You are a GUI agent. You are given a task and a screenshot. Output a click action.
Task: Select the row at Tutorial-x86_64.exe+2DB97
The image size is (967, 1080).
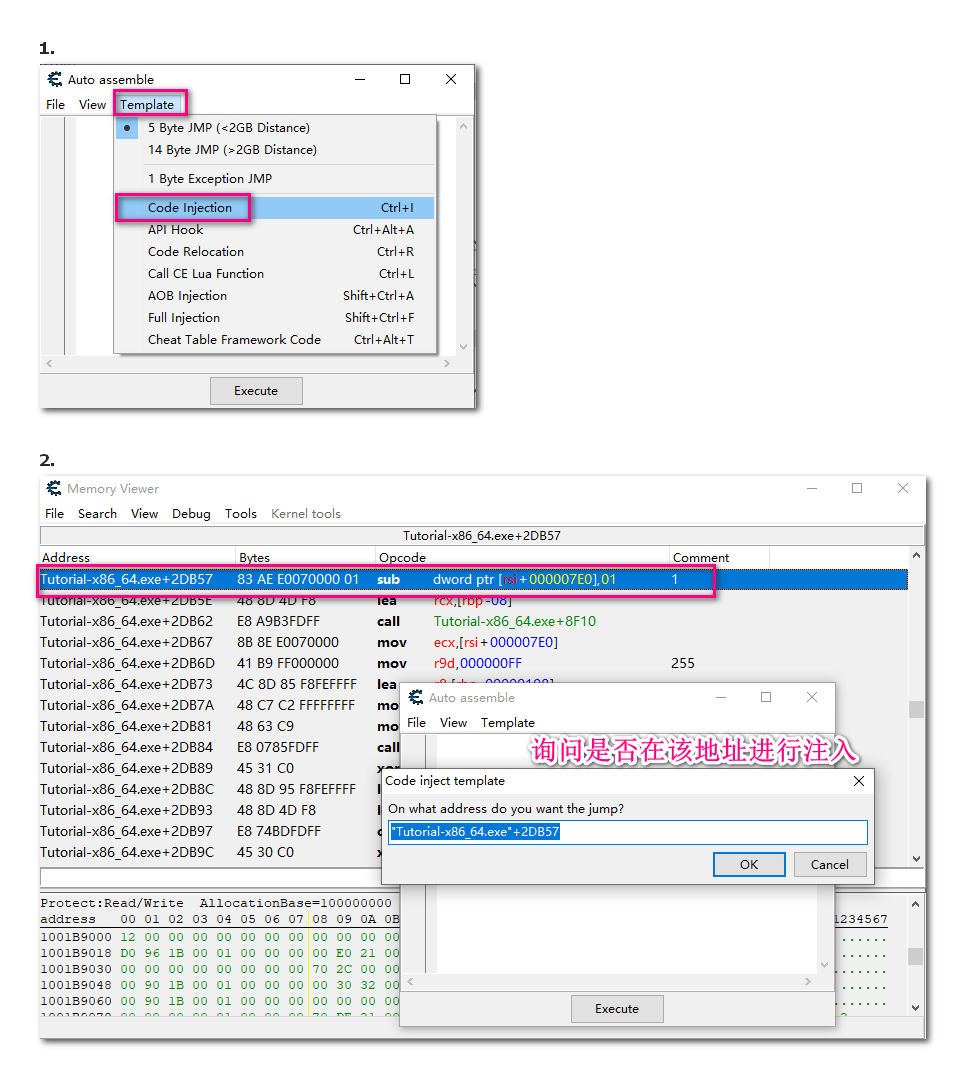tap(210, 831)
